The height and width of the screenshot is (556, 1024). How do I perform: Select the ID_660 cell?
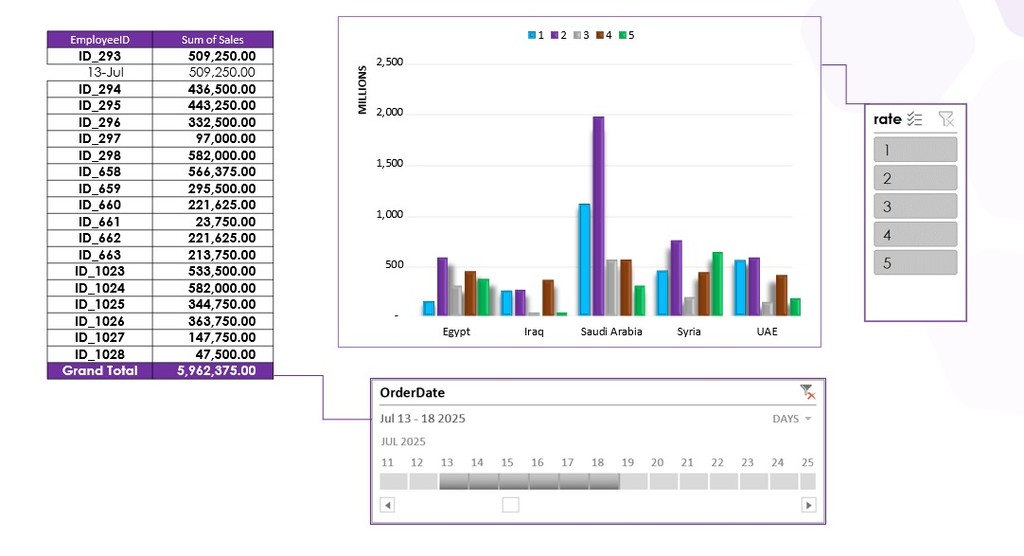[100, 205]
